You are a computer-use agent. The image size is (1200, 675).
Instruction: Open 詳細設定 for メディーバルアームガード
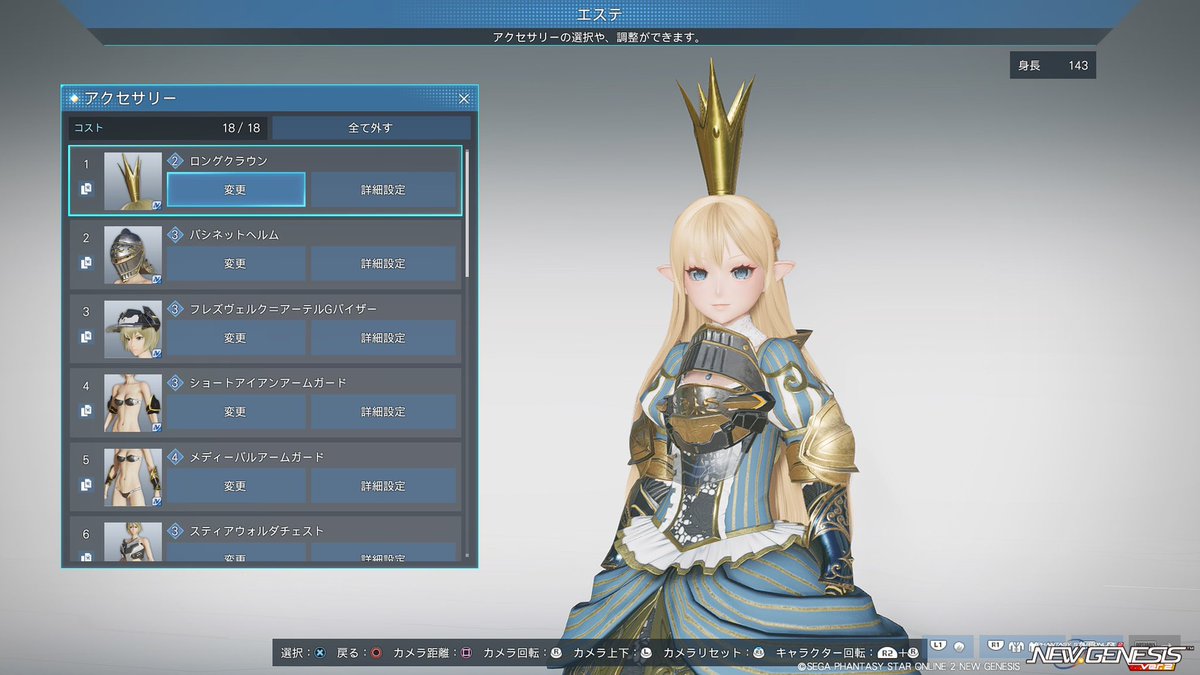point(383,486)
